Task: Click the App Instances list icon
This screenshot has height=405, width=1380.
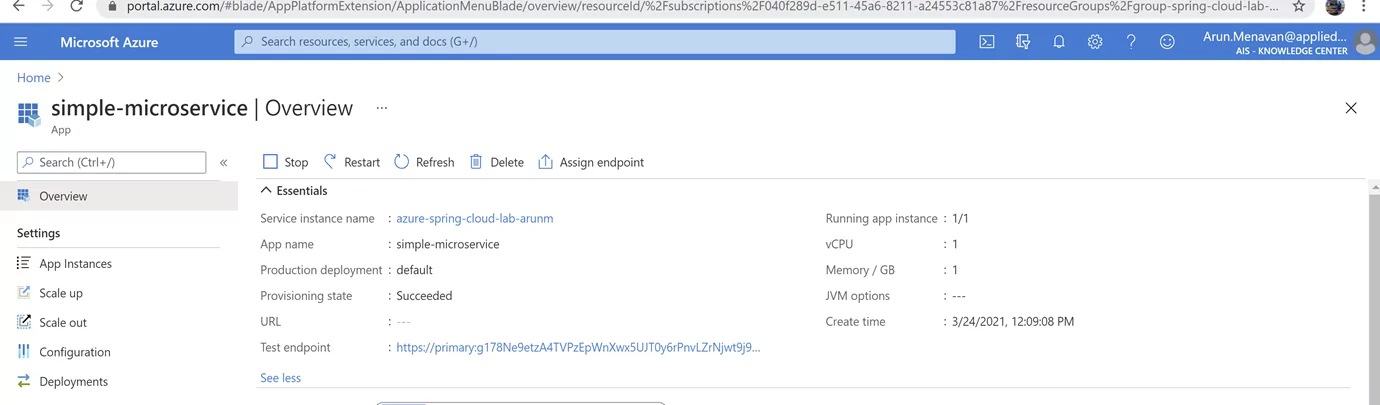Action: (24, 263)
